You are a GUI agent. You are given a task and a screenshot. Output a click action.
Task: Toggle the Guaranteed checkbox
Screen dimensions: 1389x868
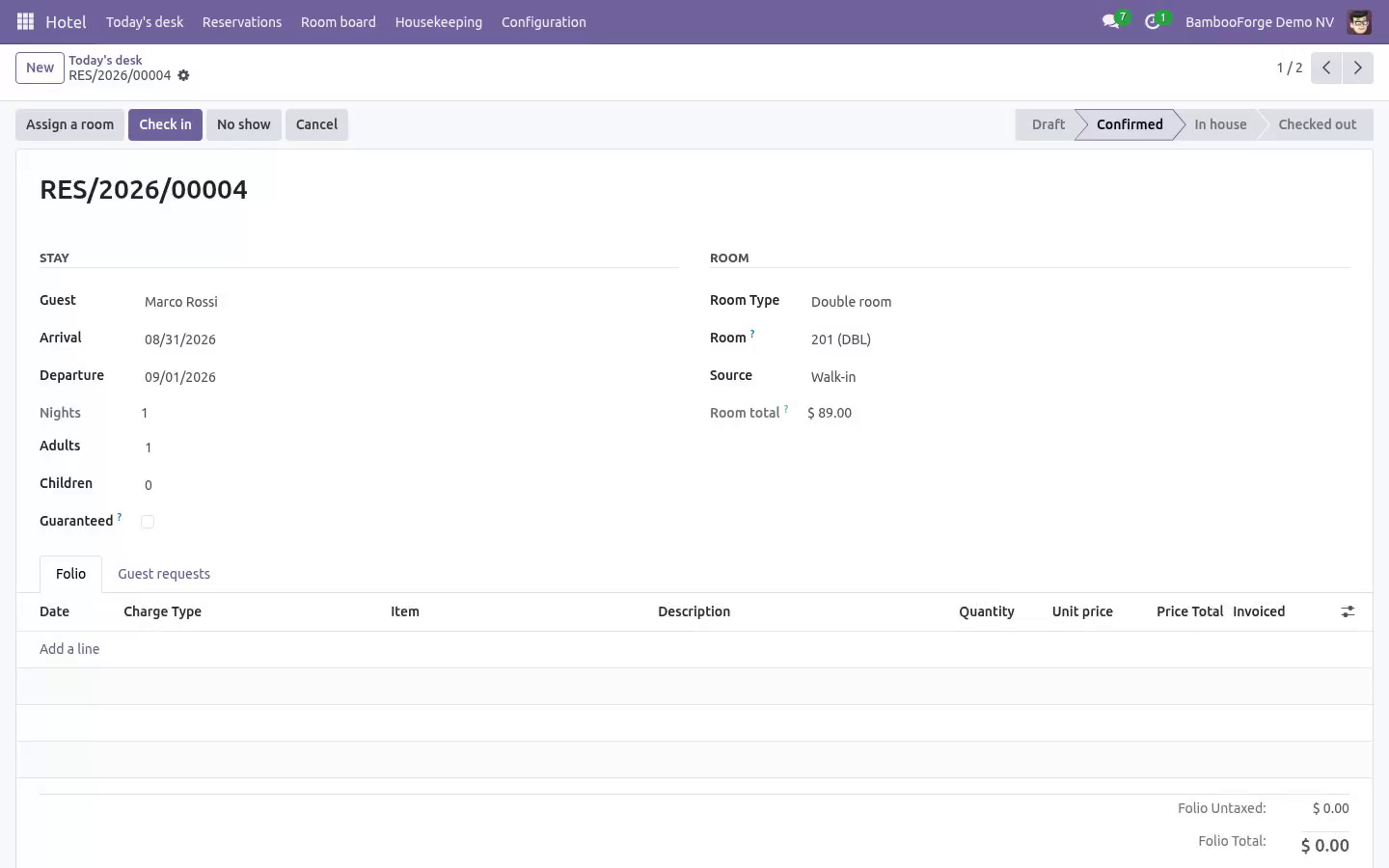[148, 522]
